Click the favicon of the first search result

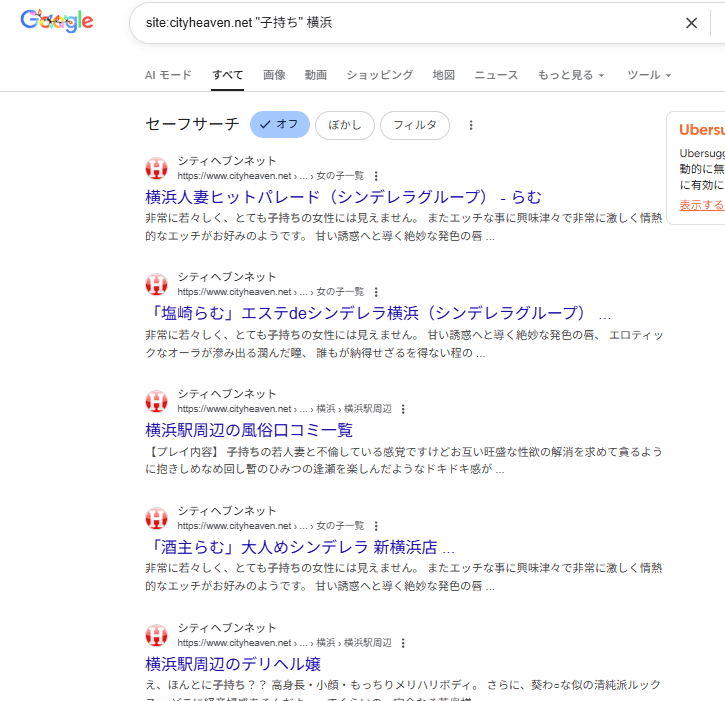pyautogui.click(x=157, y=168)
